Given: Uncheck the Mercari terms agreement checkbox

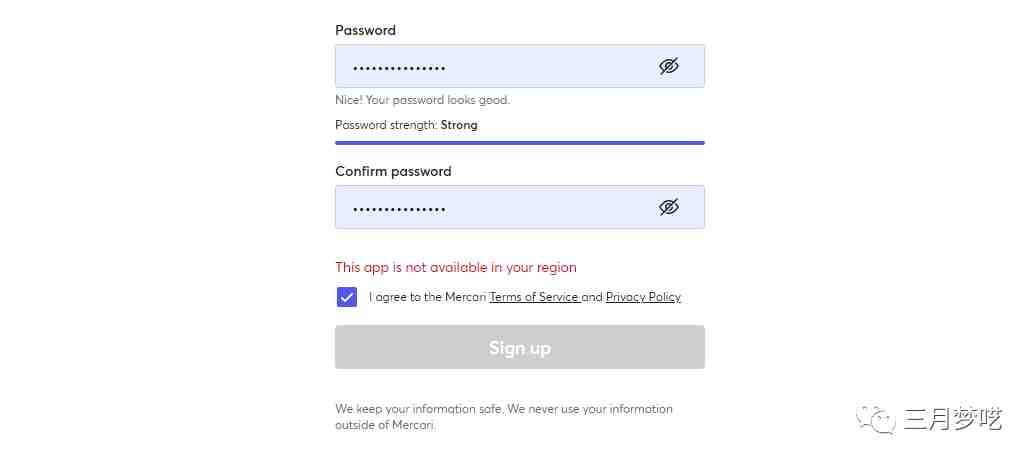Looking at the screenshot, I should click(346, 297).
